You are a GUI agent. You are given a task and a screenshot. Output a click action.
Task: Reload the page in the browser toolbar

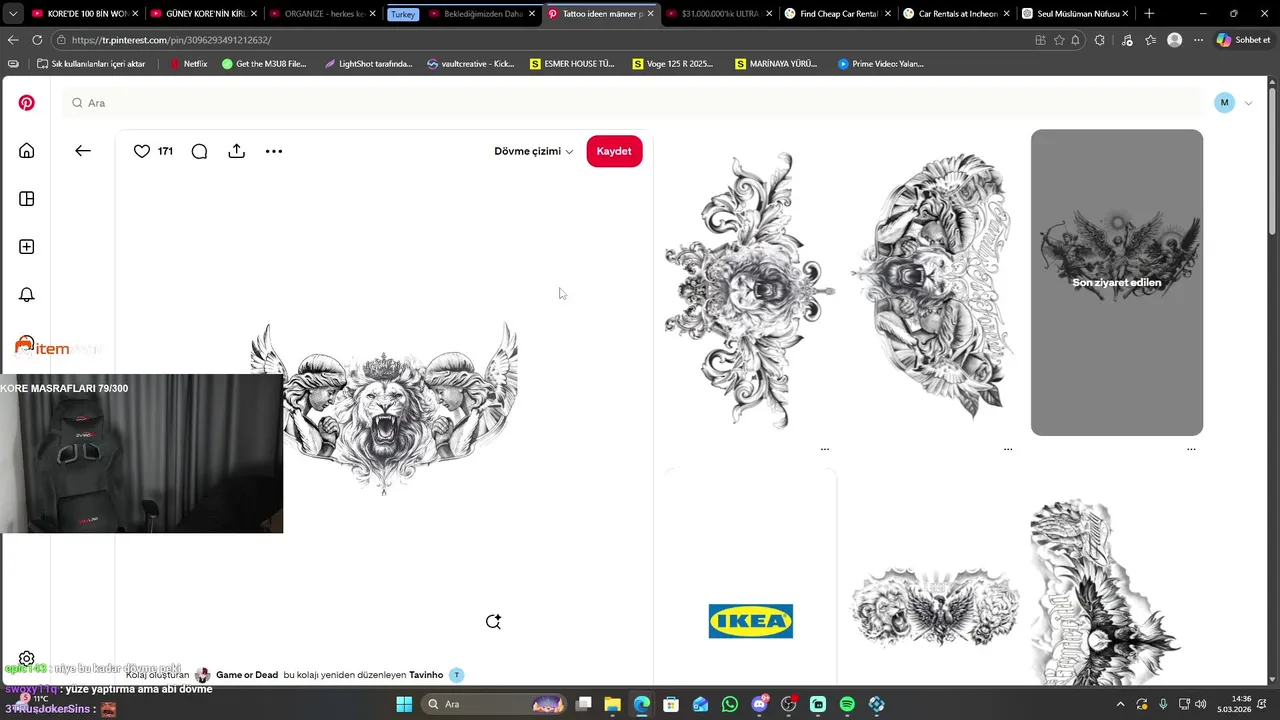point(37,40)
